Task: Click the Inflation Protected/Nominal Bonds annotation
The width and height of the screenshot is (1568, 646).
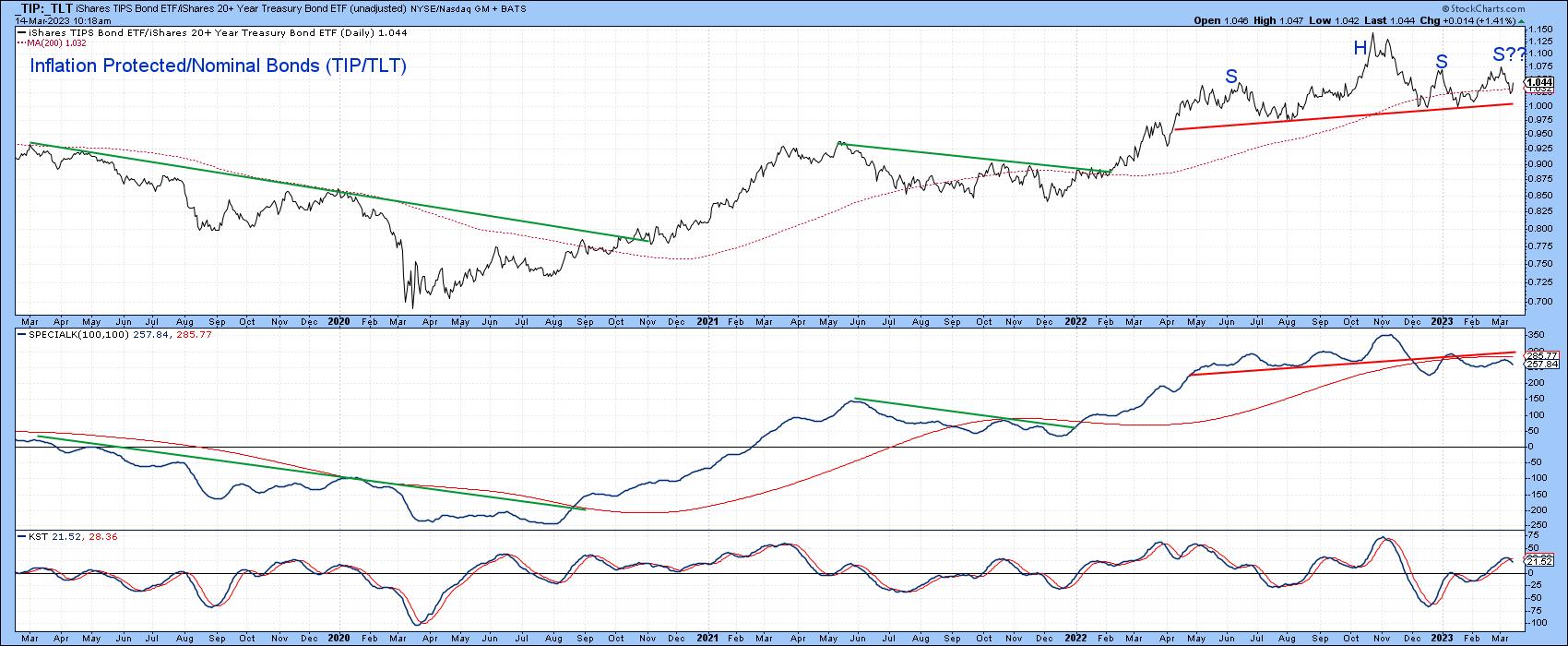Action: (219, 66)
